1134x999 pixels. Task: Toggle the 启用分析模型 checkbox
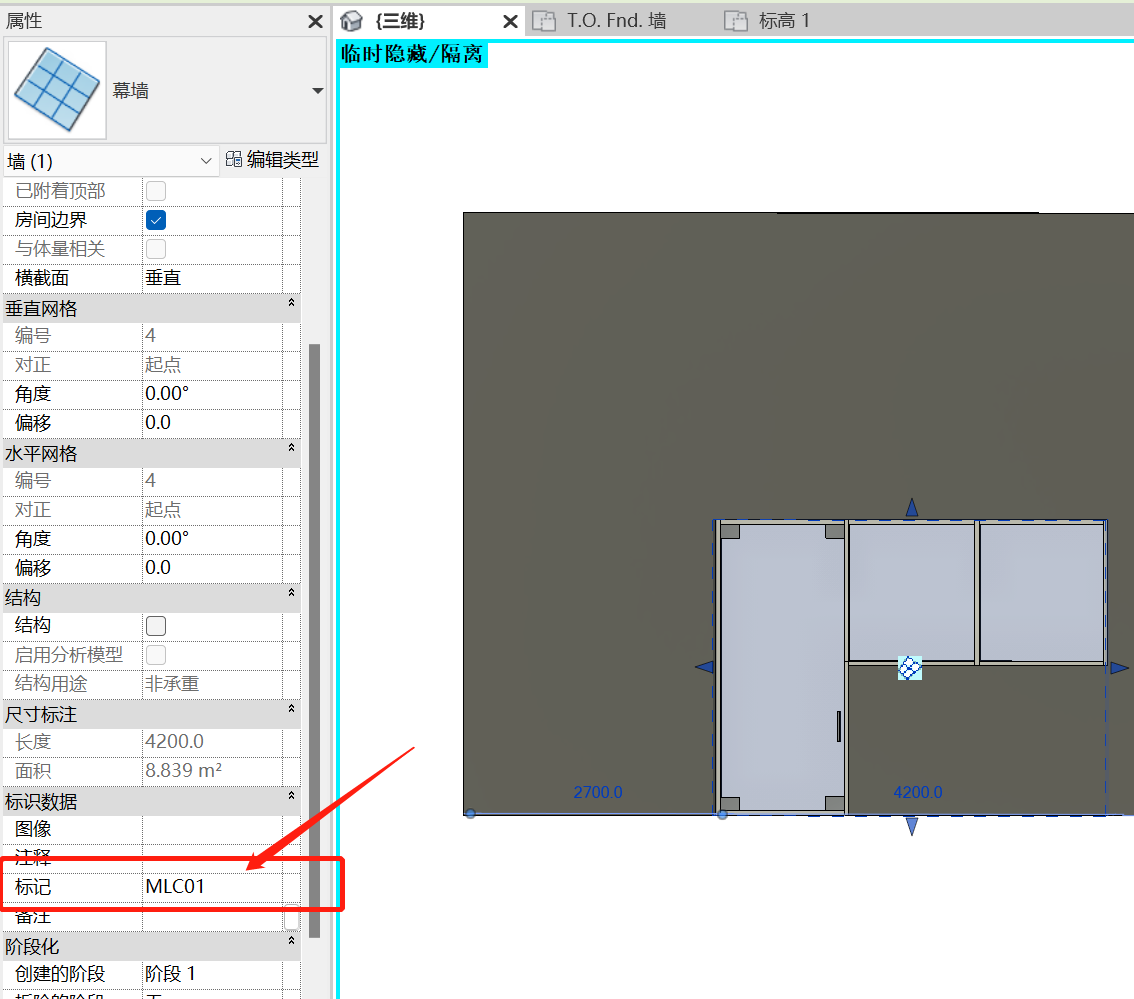point(156,655)
